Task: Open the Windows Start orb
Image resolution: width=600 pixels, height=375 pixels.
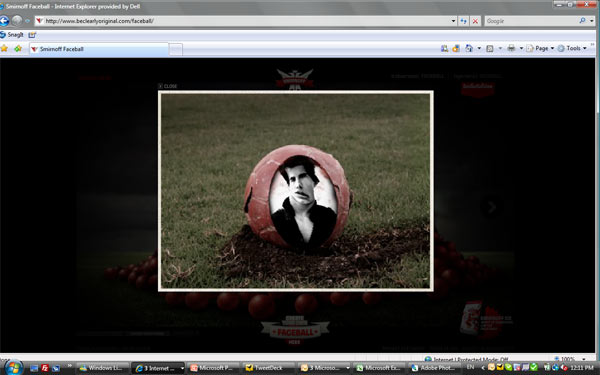Action: (x=14, y=368)
